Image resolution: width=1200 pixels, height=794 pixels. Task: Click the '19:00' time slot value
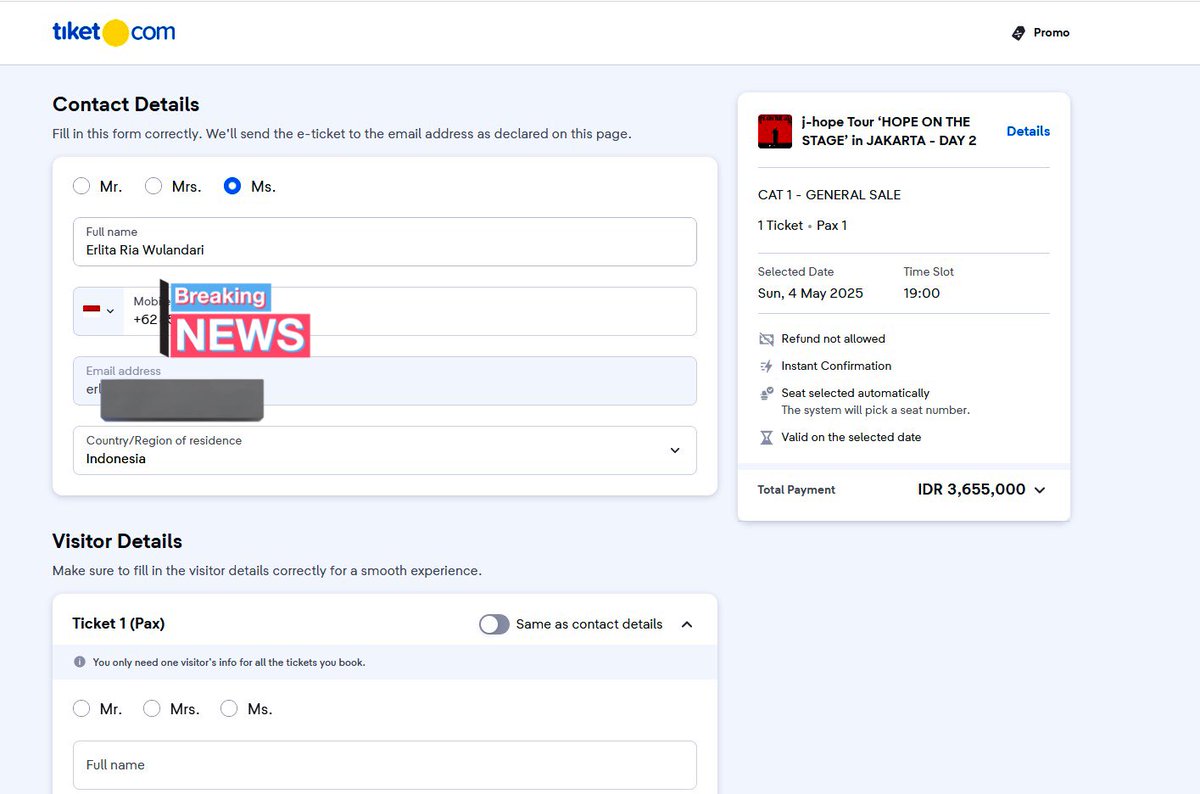(x=922, y=293)
